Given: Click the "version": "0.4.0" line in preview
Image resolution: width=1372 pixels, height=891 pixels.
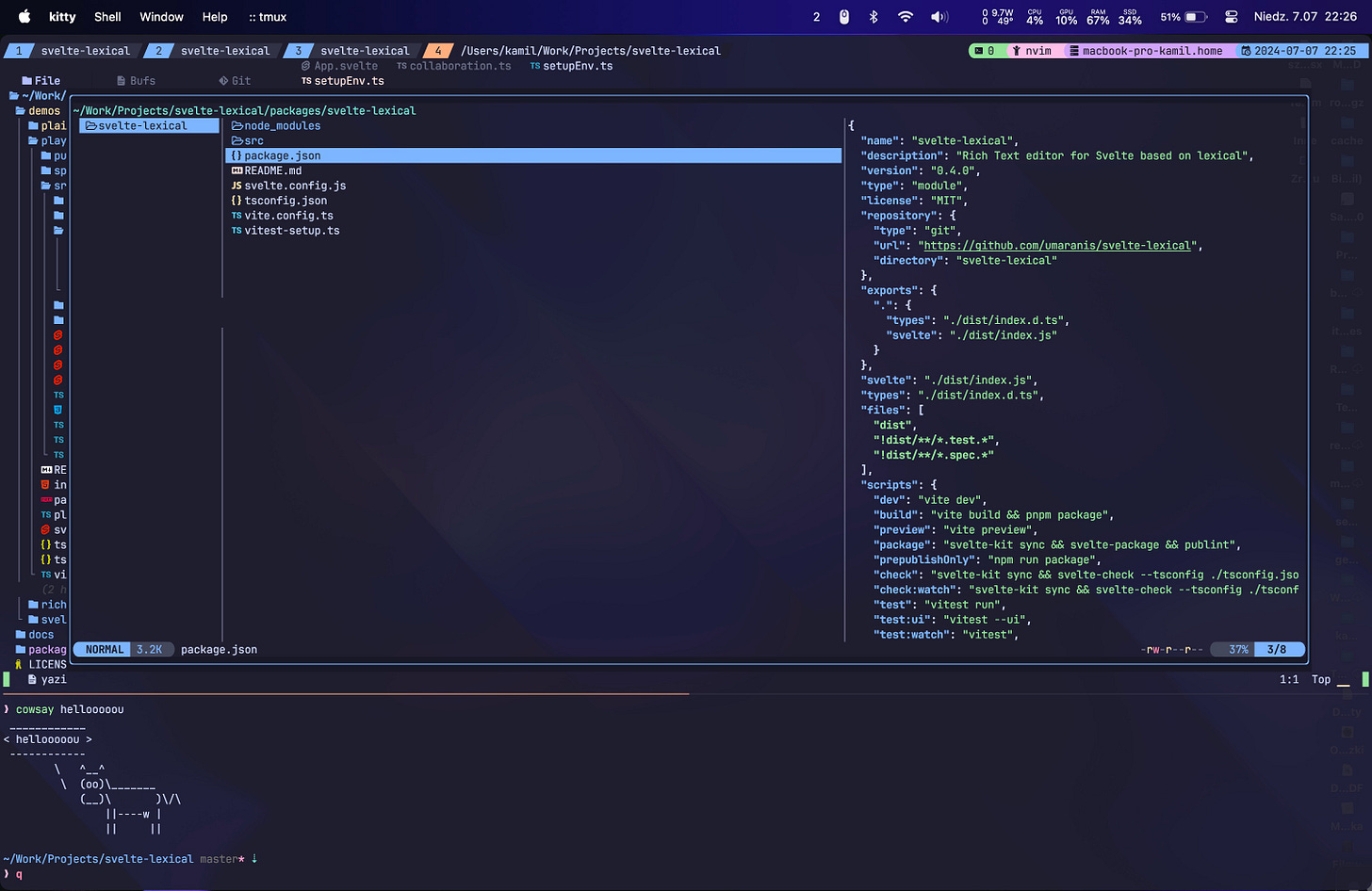Looking at the screenshot, I should click(x=920, y=170).
